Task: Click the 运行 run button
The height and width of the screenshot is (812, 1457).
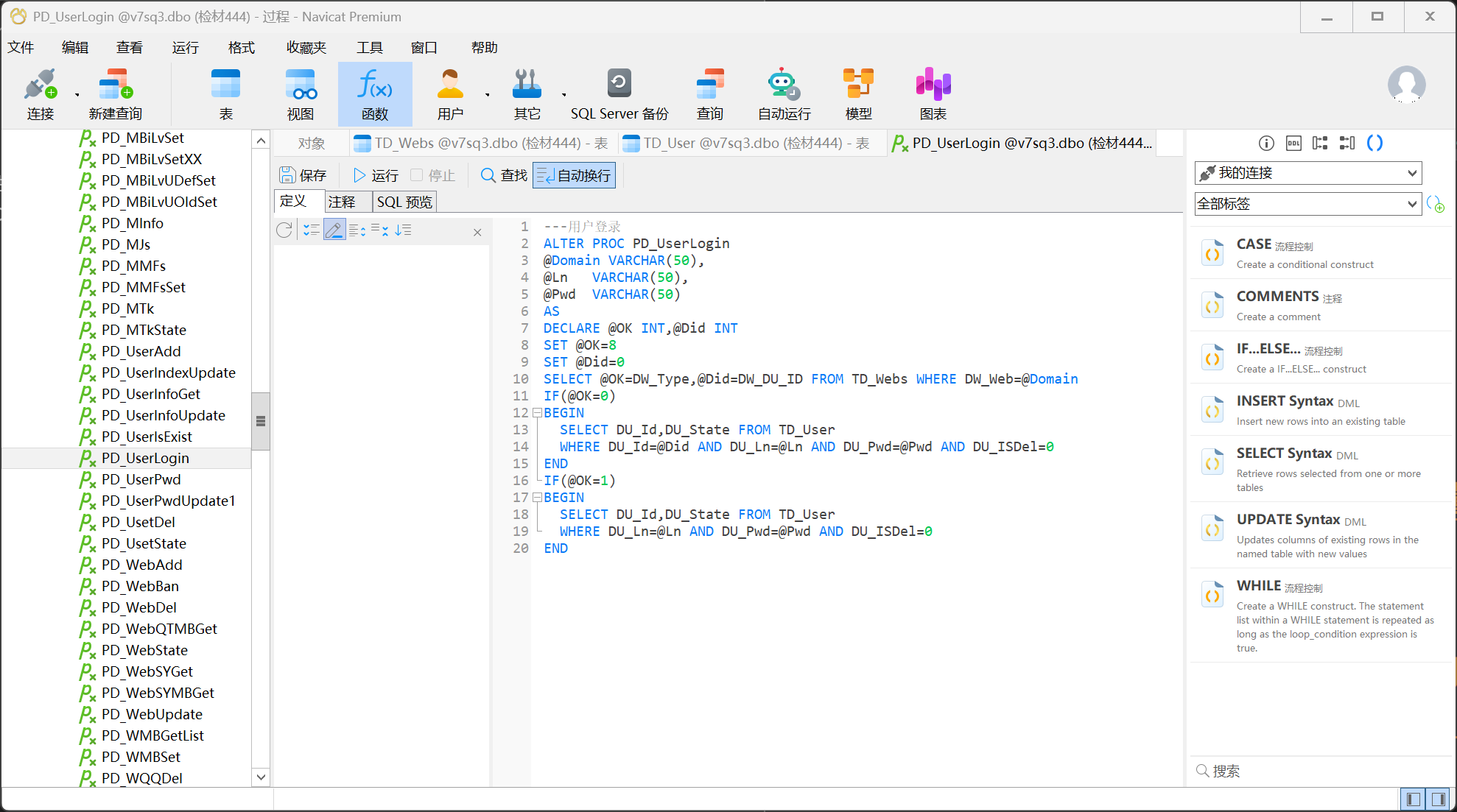Action: (376, 175)
